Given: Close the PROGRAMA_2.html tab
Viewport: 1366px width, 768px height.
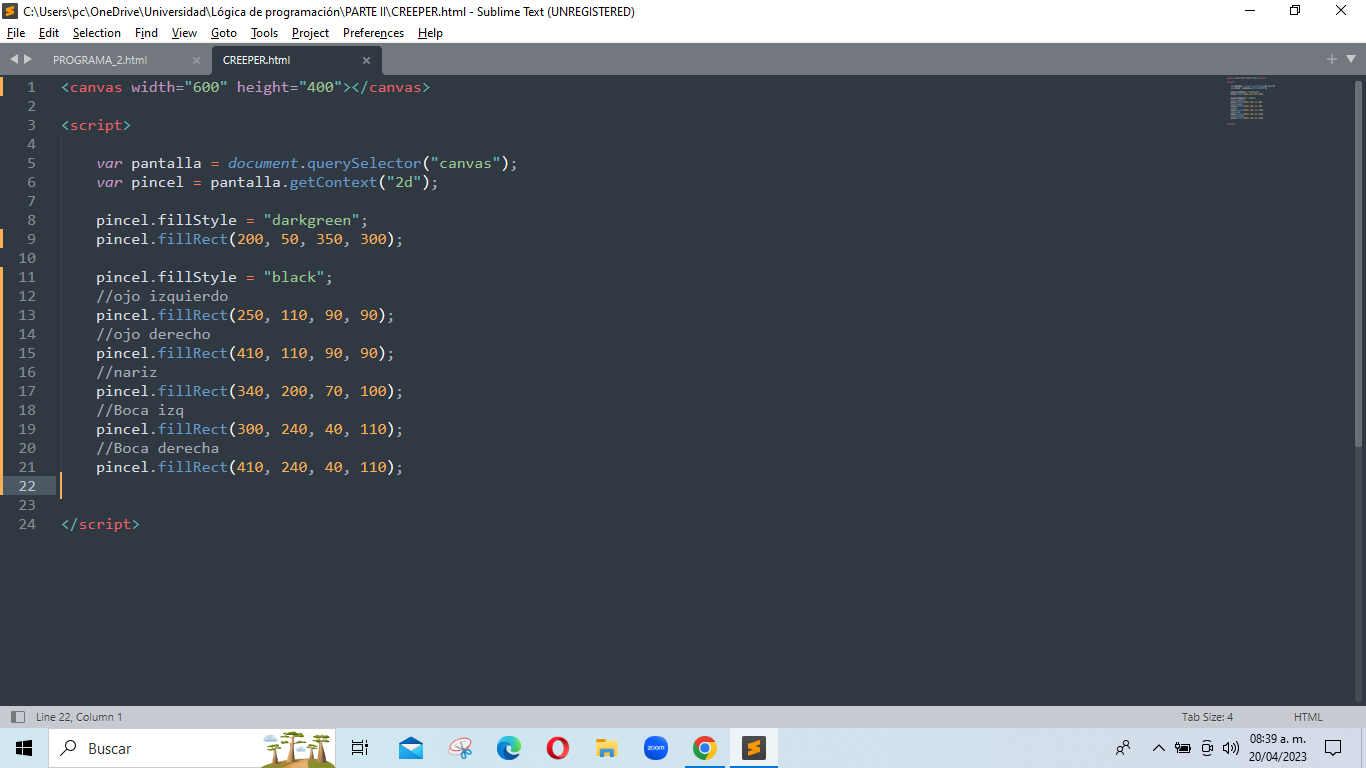Looking at the screenshot, I should tap(196, 60).
